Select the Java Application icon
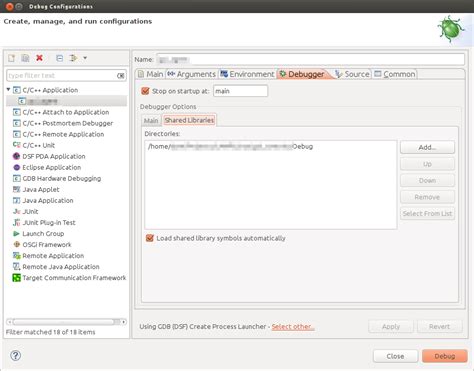This screenshot has height=371, width=474. pyautogui.click(x=17, y=200)
